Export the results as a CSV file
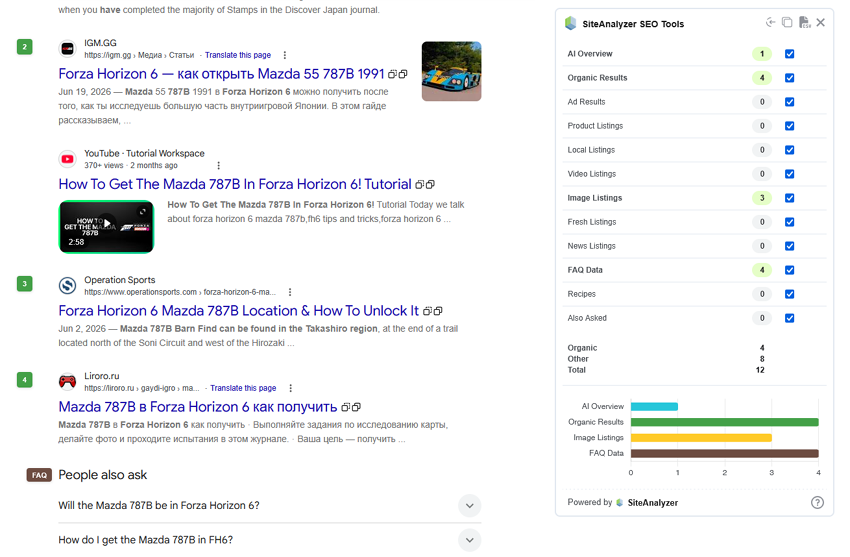Image resolution: width=850 pixels, height=557 pixels. [804, 22]
